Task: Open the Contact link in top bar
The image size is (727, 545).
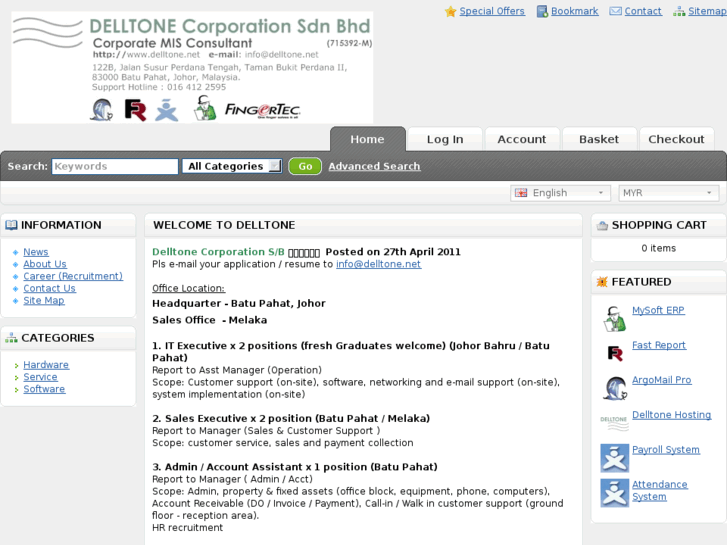Action: (643, 11)
